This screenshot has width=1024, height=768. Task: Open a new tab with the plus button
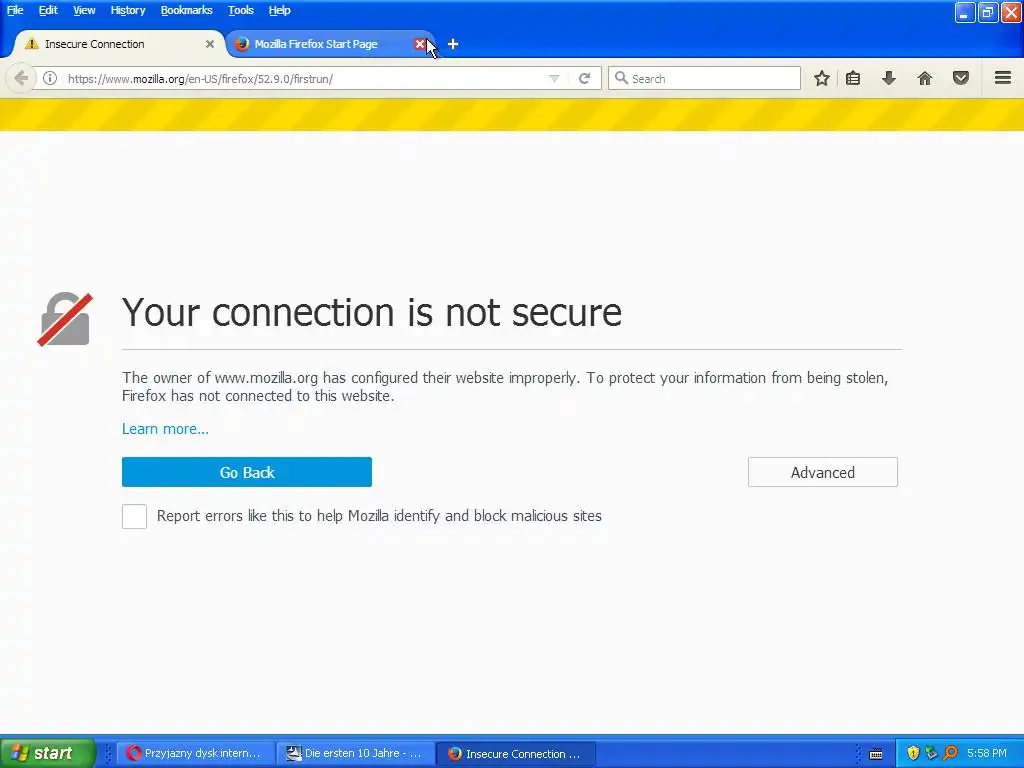pyautogui.click(x=453, y=44)
